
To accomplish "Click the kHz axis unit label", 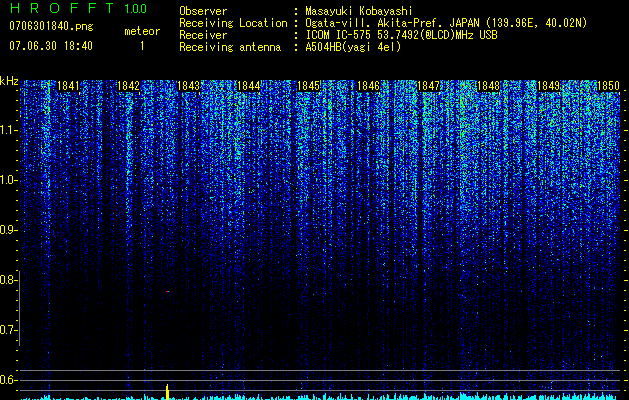I will pos(9,81).
